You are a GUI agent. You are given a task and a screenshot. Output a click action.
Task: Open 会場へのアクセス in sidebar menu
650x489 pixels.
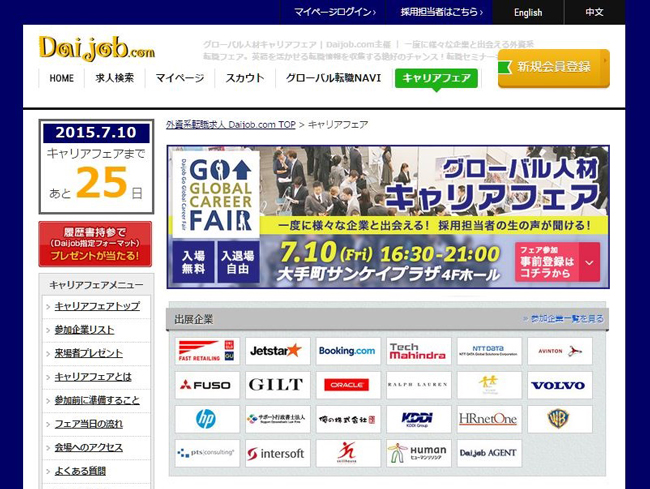coord(89,448)
